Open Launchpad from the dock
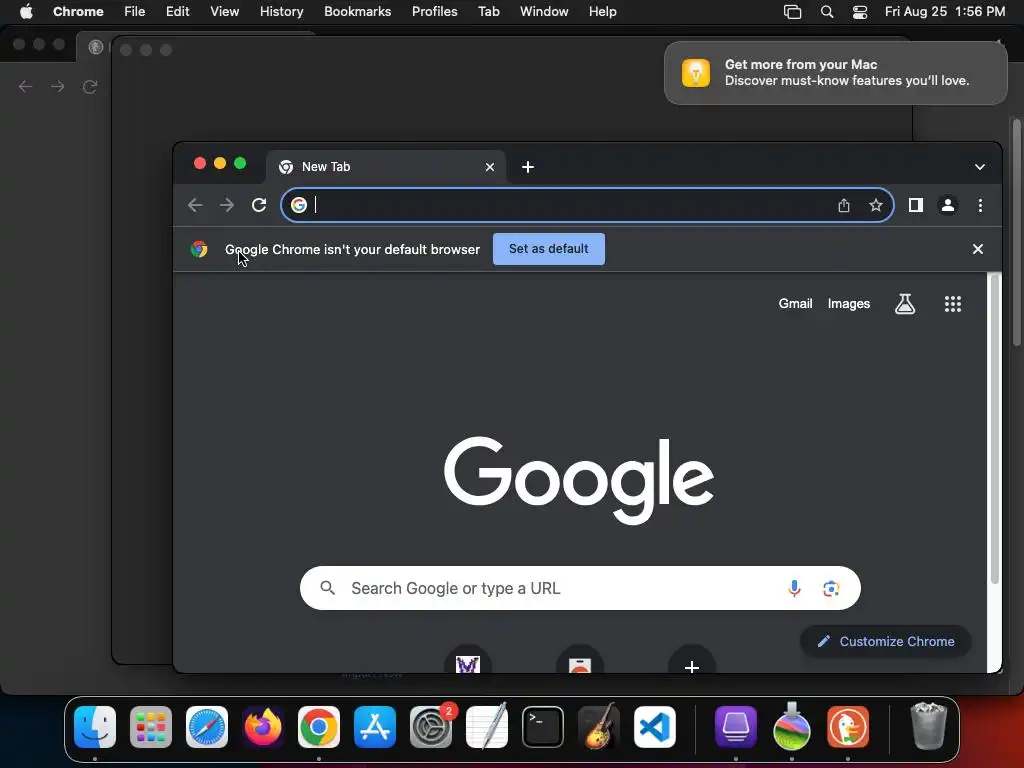 151,727
